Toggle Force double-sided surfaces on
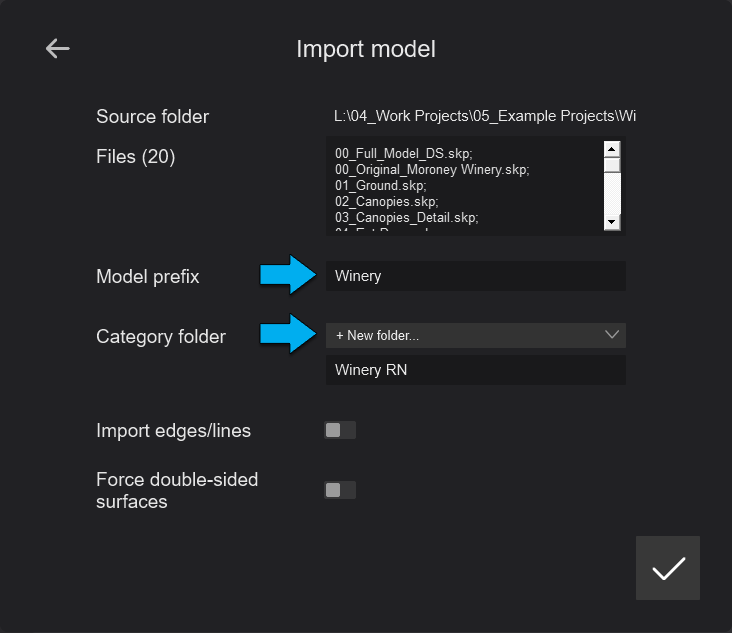 pos(339,490)
